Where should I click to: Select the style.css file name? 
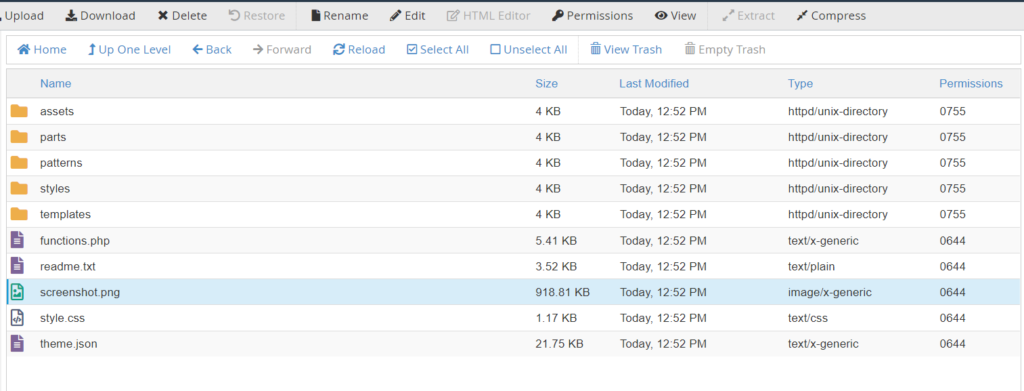coord(62,318)
